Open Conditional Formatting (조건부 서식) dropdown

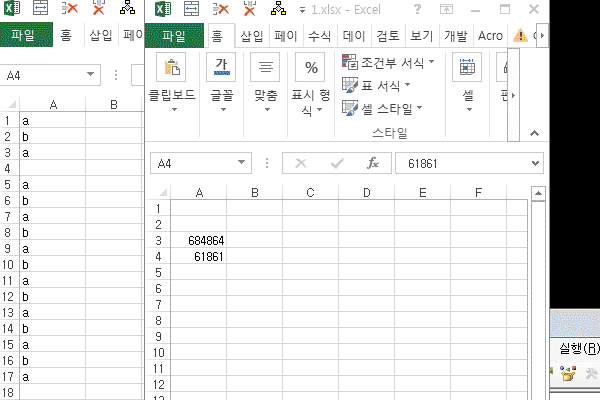[x=388, y=62]
